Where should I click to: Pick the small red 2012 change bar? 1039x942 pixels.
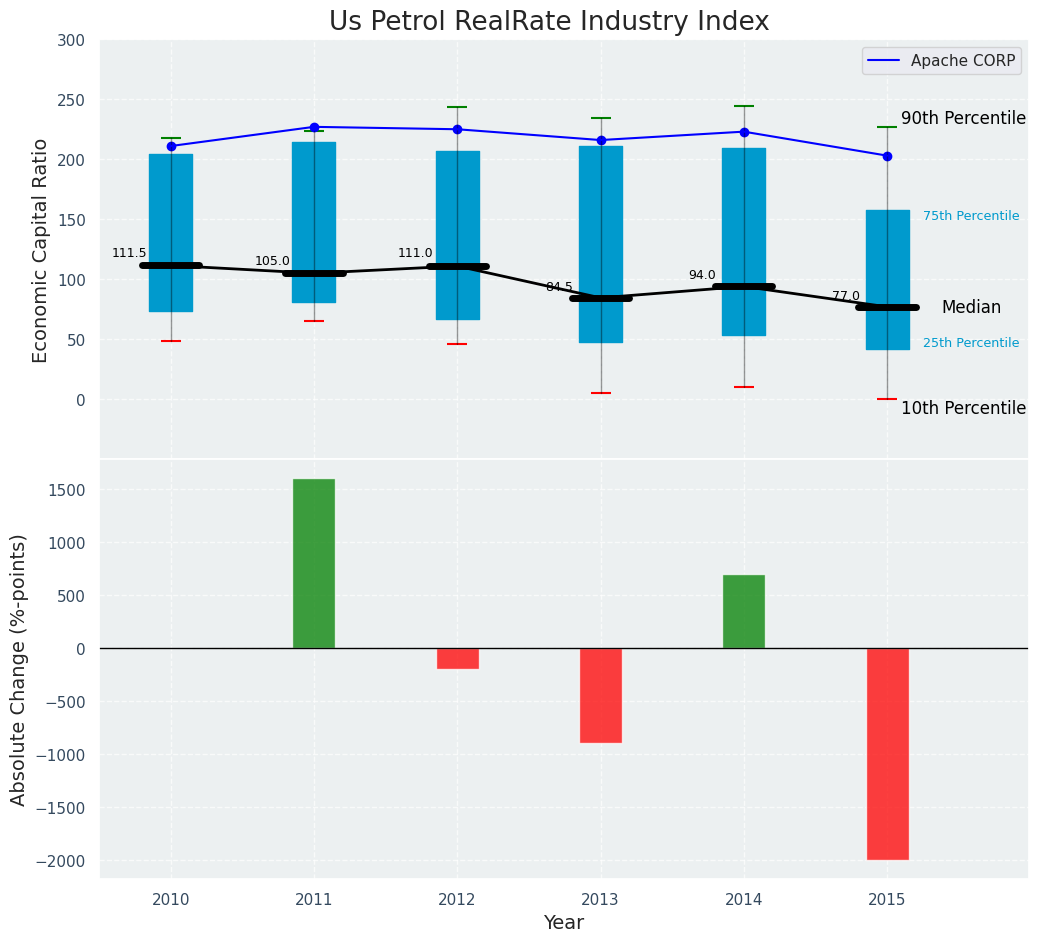(x=457, y=658)
